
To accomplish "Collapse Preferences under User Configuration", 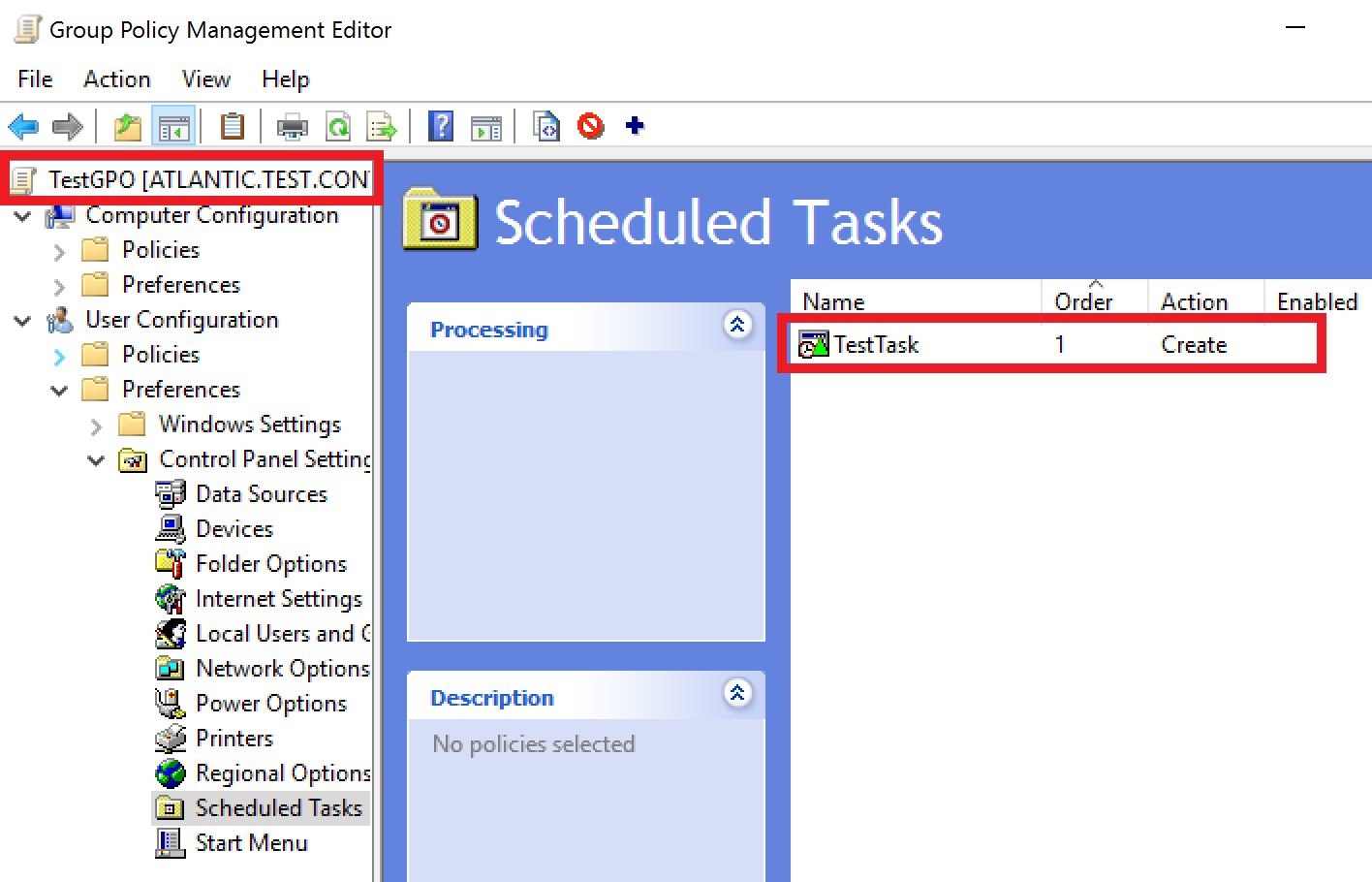I will pos(59,391).
